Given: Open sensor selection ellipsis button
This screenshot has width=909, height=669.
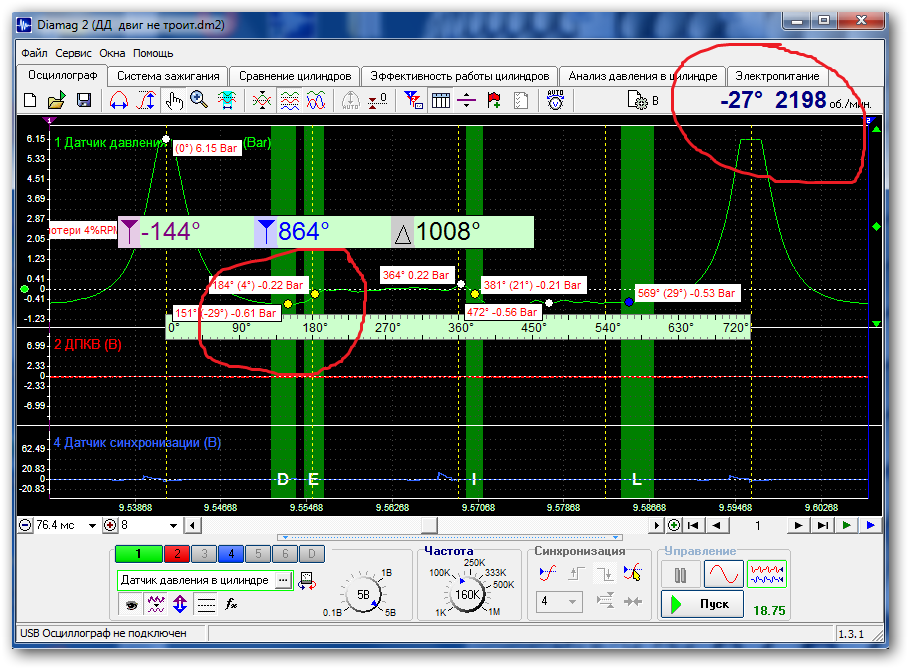Looking at the screenshot, I should click(x=283, y=580).
